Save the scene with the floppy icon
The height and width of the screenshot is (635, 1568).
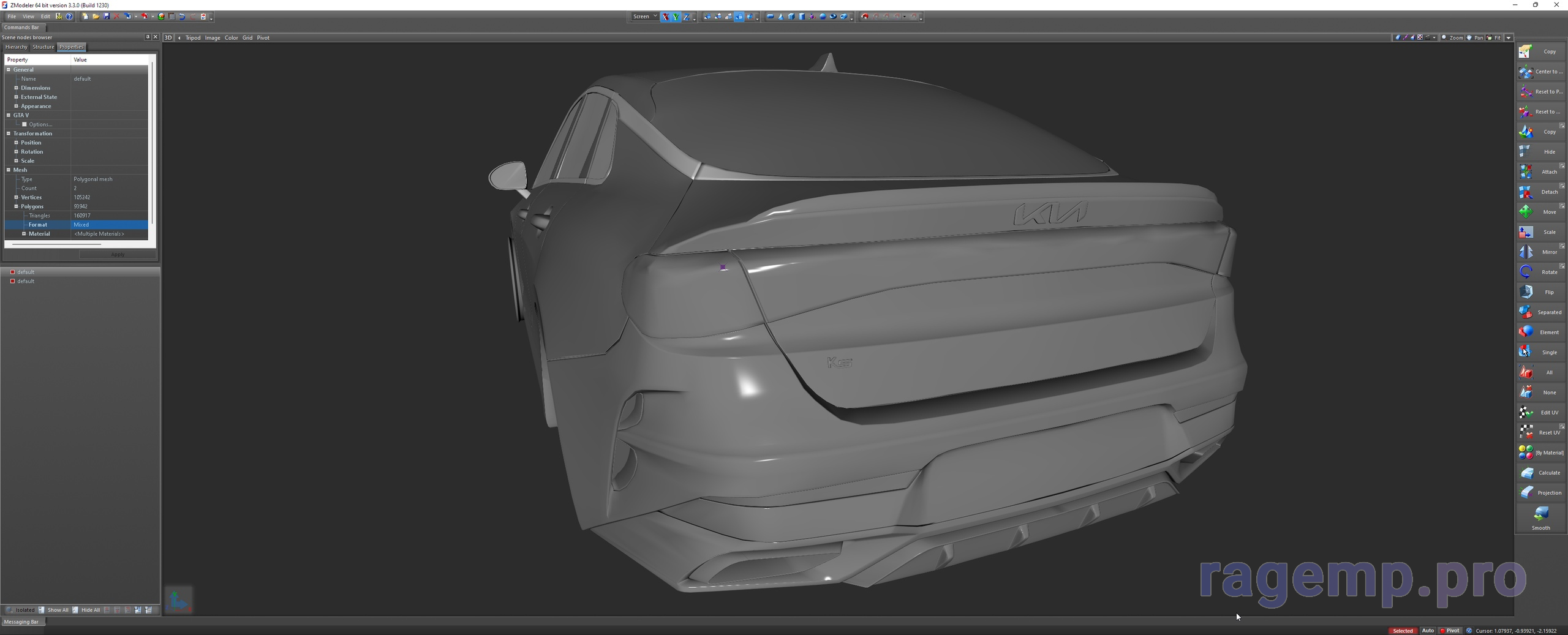pyautogui.click(x=107, y=17)
